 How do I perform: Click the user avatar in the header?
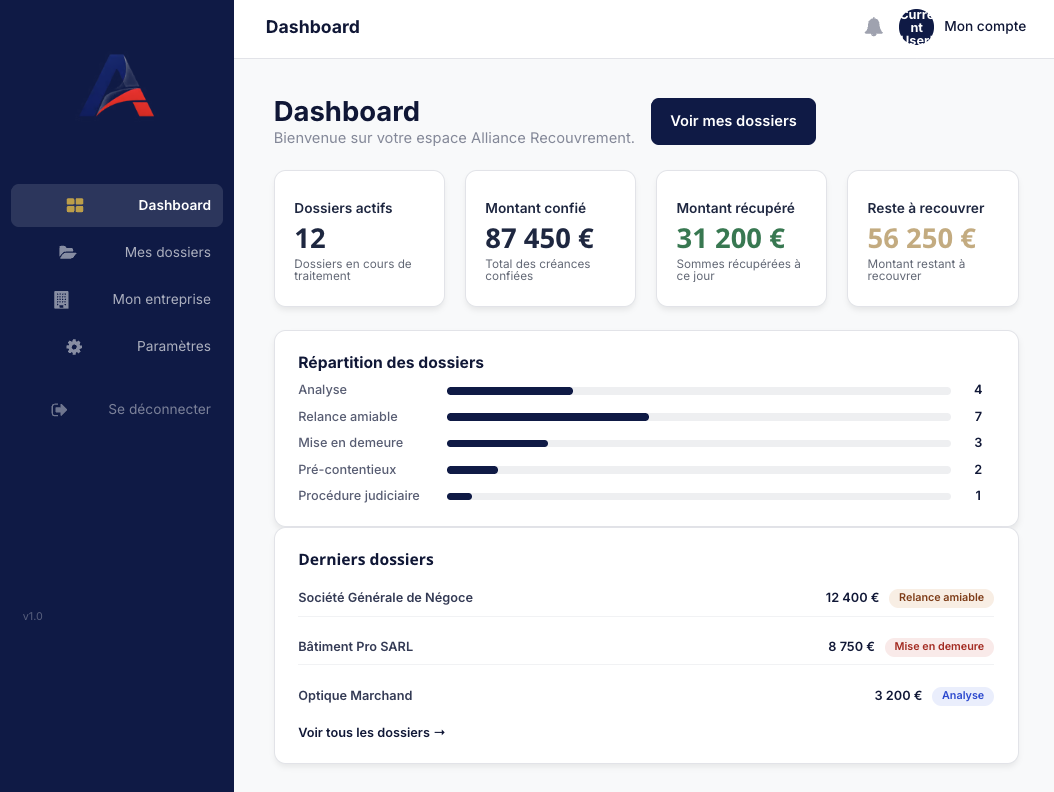click(x=916, y=27)
